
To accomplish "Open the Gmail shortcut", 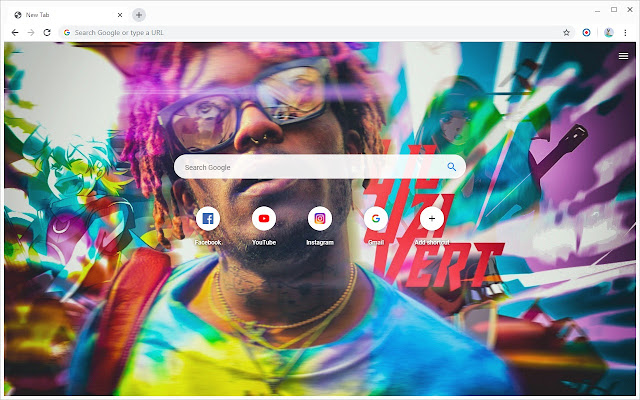I will click(376, 219).
